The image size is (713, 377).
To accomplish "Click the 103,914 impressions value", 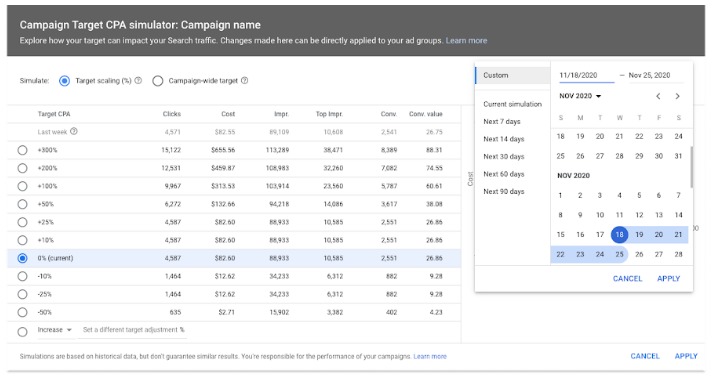I will click(277, 186).
